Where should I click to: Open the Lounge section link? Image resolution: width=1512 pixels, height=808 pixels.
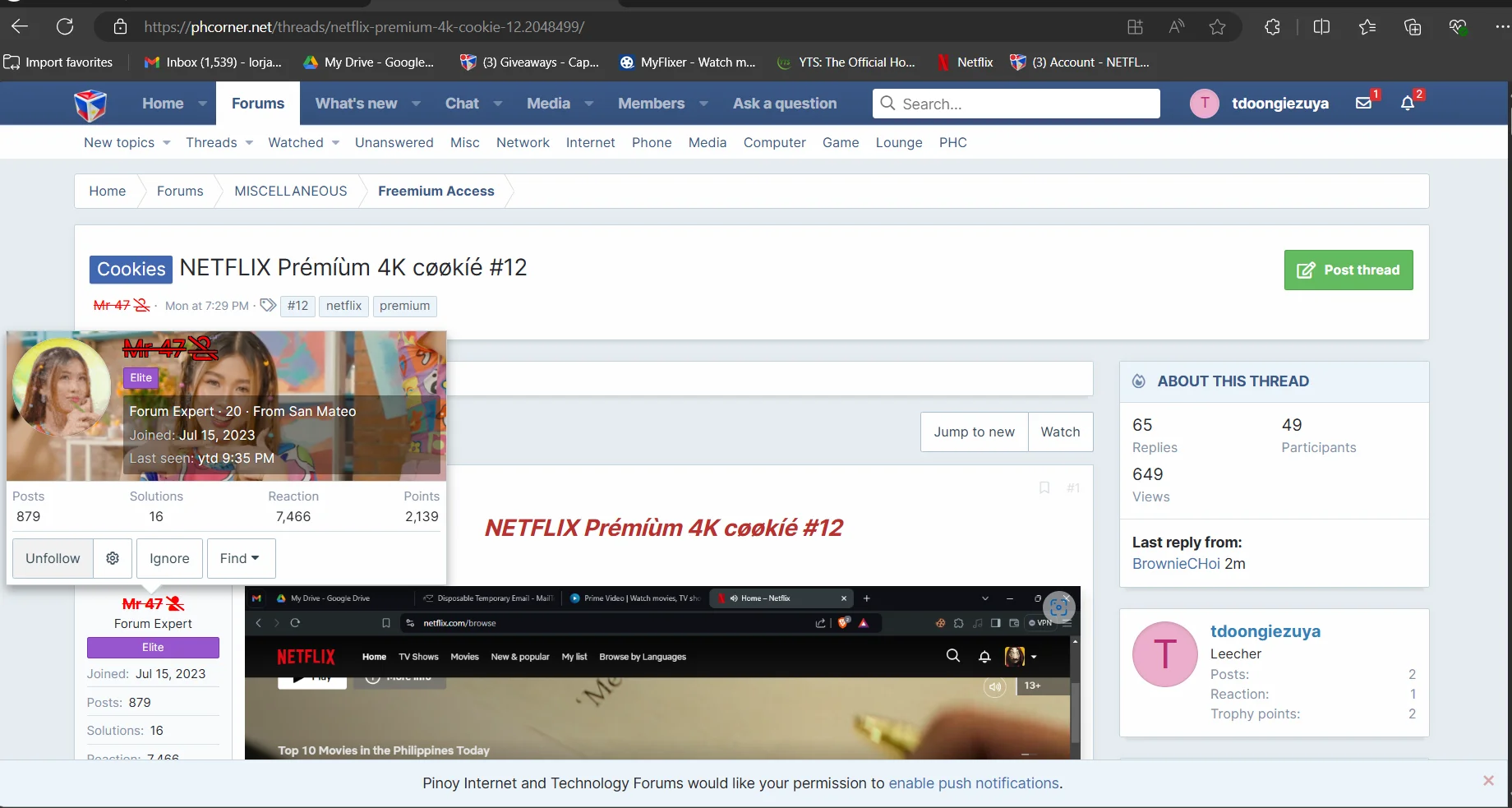pos(899,143)
